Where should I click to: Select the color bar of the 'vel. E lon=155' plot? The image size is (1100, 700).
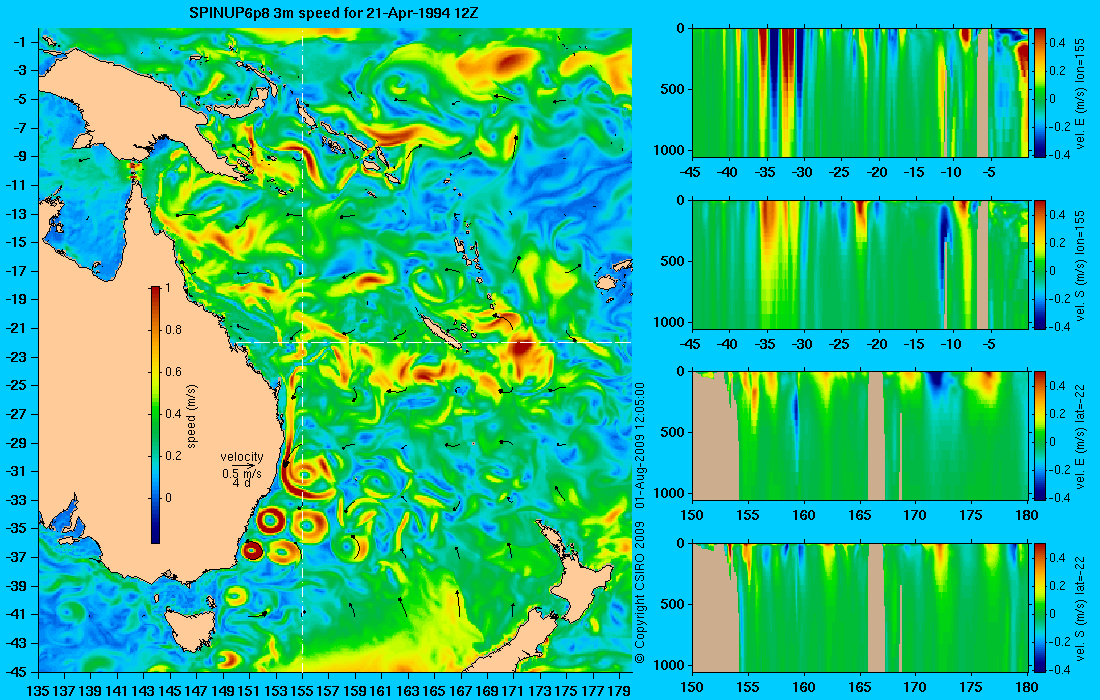tap(1040, 92)
